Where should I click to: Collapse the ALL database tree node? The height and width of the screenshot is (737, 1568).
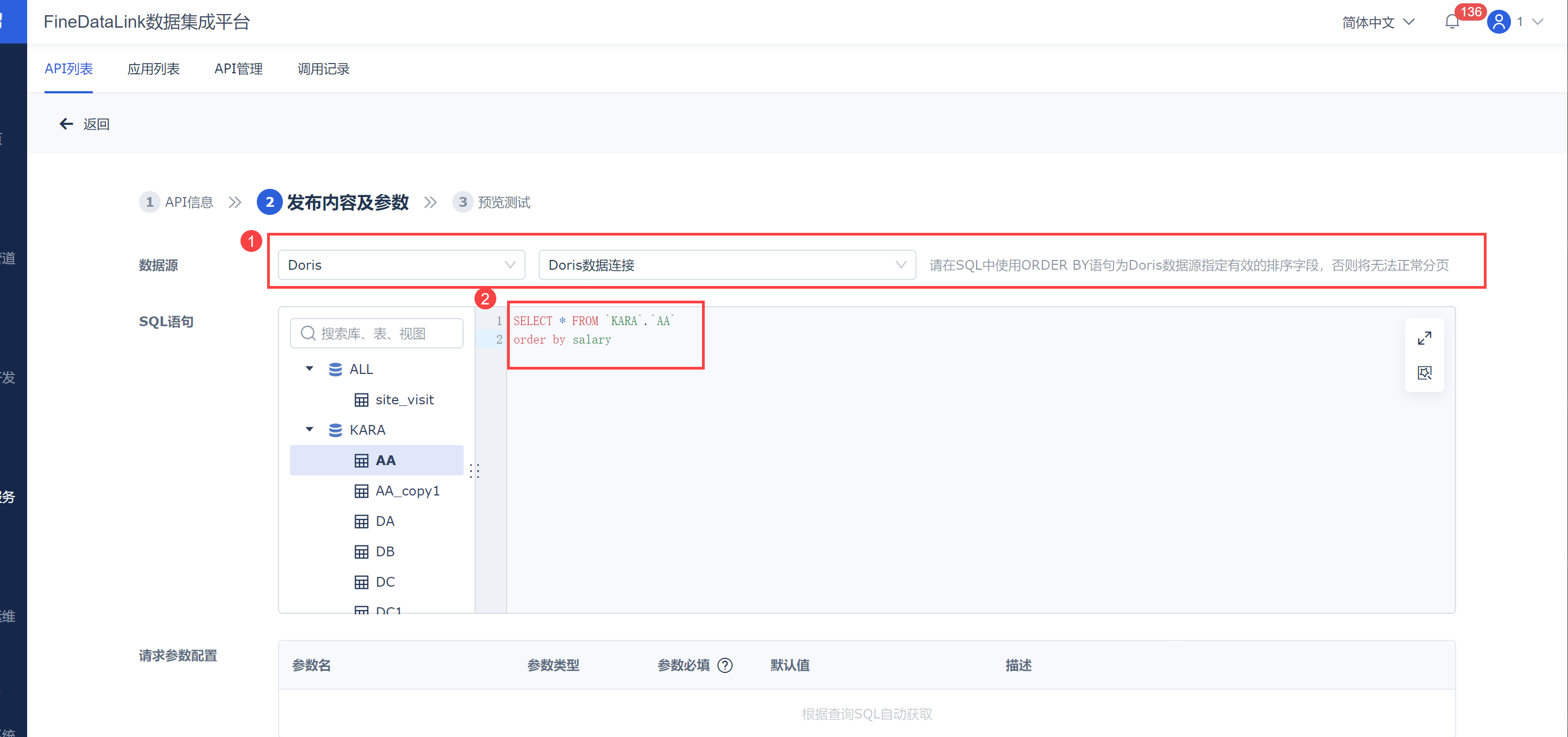(309, 369)
